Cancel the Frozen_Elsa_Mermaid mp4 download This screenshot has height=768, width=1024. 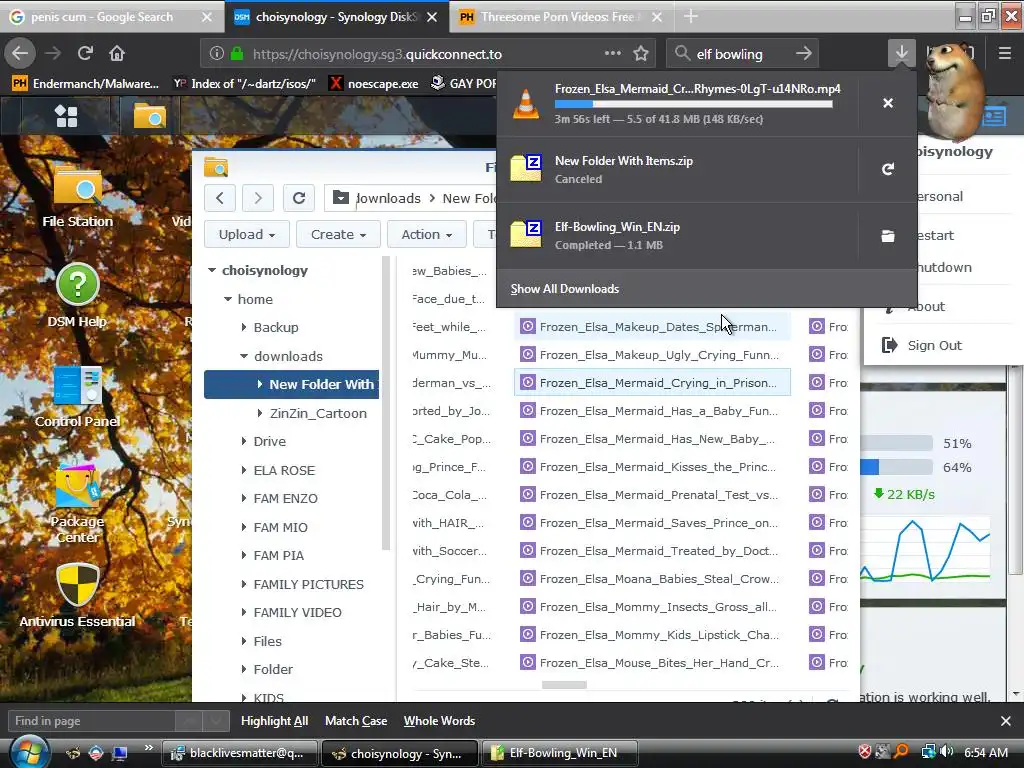[x=888, y=103]
